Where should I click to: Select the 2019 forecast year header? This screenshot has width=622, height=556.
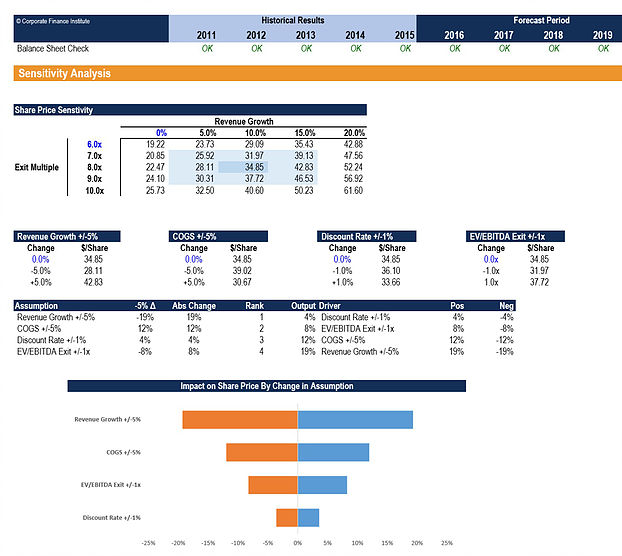(x=601, y=34)
